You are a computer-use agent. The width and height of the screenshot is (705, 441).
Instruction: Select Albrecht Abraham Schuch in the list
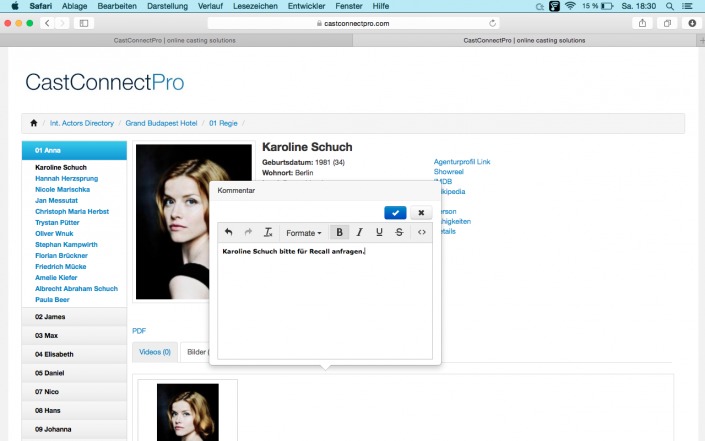(x=76, y=289)
